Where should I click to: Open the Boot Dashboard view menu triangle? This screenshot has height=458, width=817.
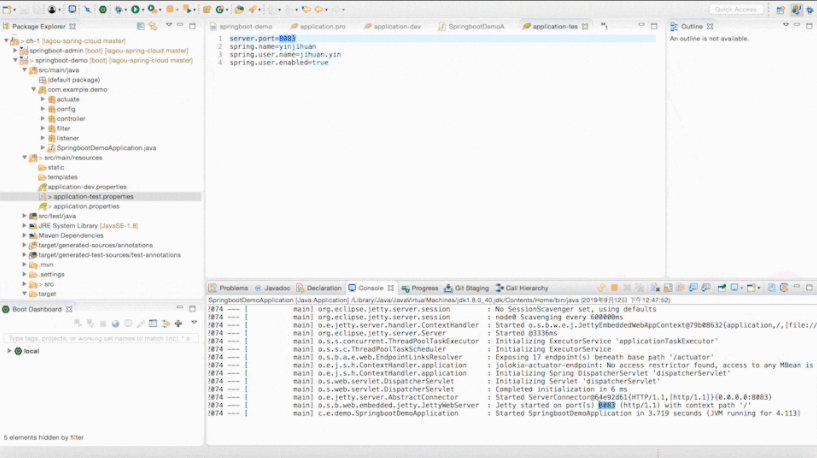pos(194,323)
